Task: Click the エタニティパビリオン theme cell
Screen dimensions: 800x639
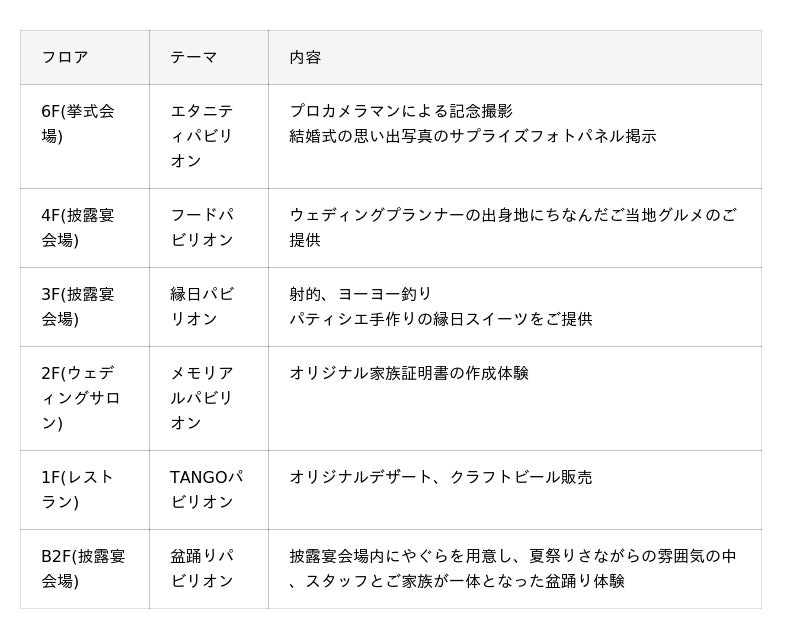Action: point(202,136)
